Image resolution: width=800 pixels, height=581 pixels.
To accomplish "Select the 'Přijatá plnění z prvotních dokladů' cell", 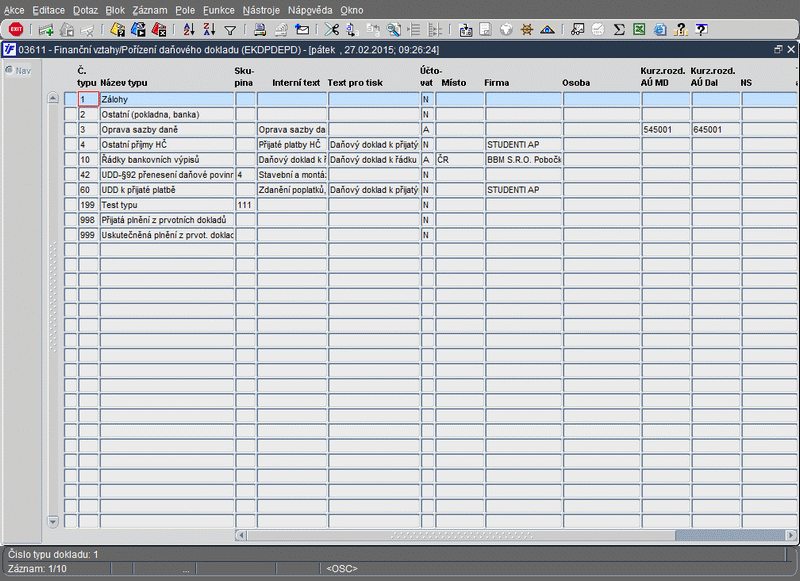I will 167,220.
